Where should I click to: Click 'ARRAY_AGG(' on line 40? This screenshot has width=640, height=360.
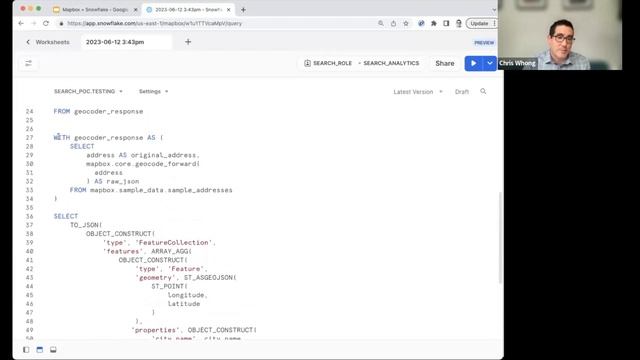click(171, 251)
